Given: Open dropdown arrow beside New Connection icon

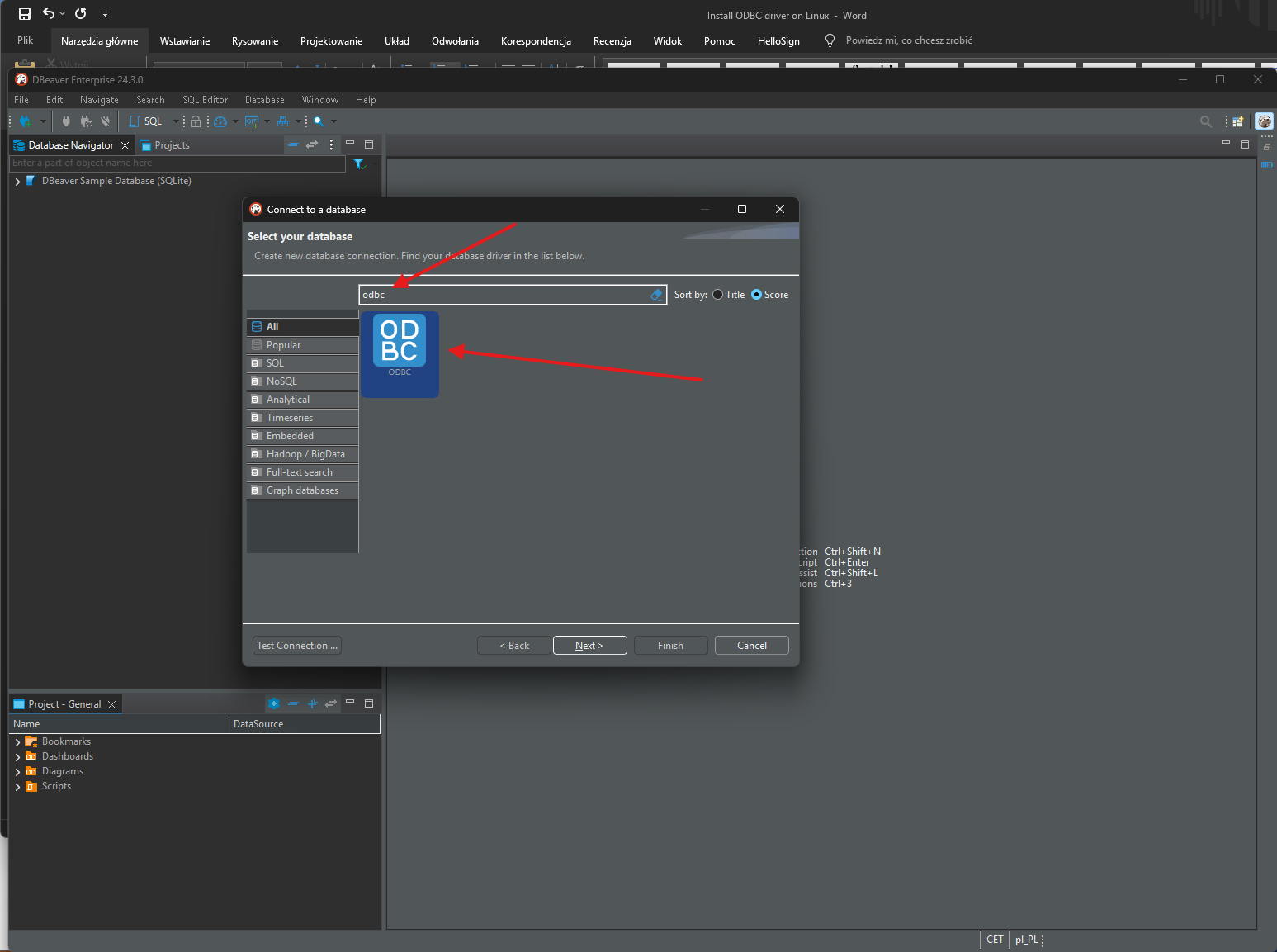Looking at the screenshot, I should pos(43,121).
